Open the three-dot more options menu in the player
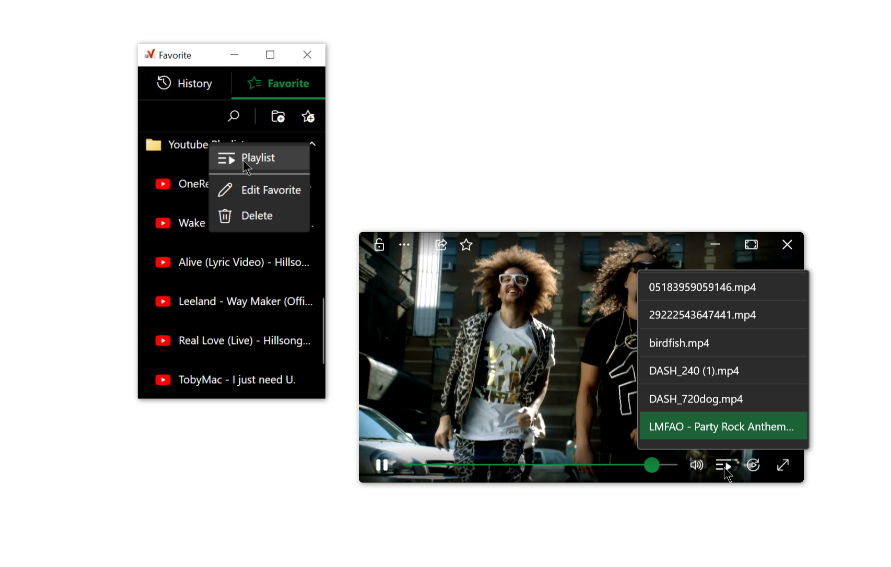 click(x=404, y=245)
